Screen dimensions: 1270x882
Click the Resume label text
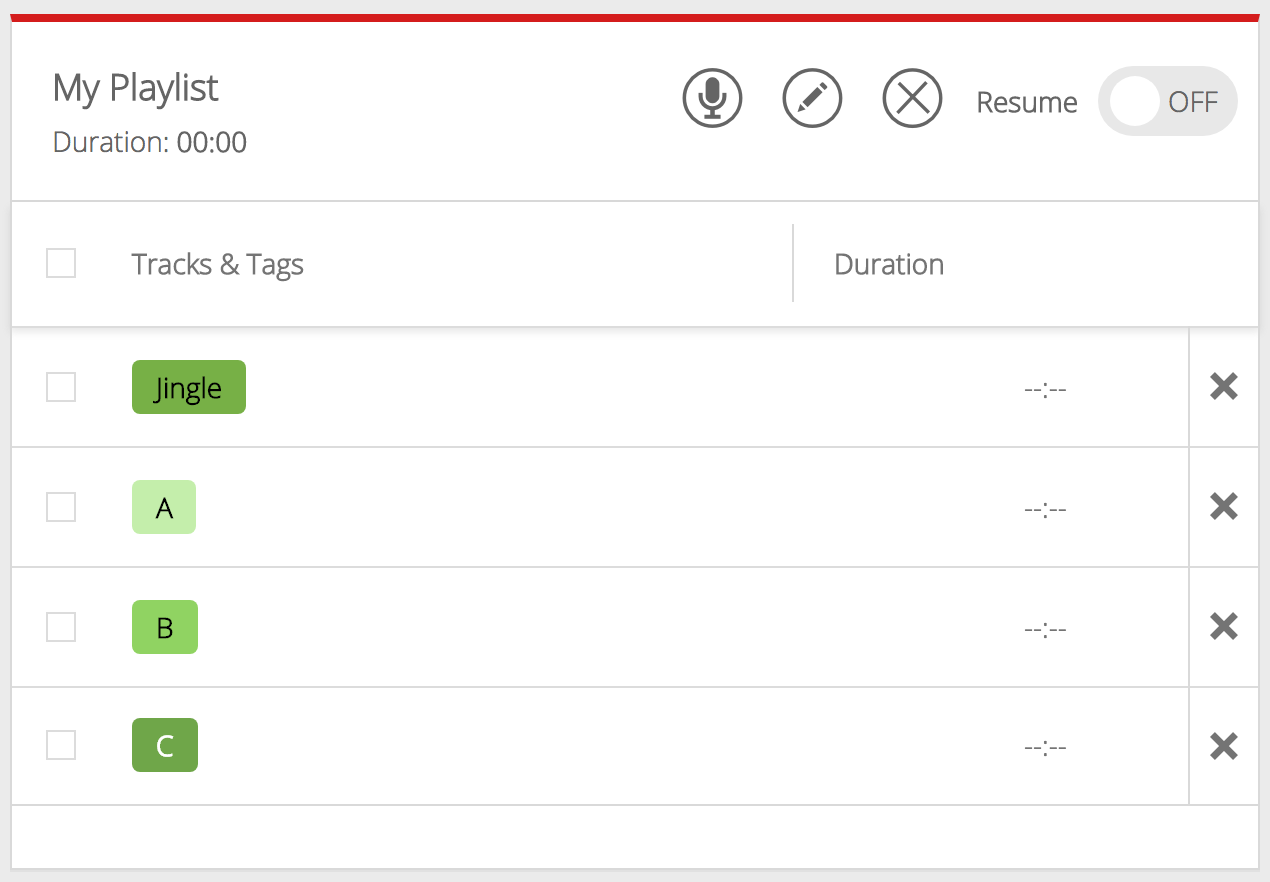pyautogui.click(x=1027, y=102)
